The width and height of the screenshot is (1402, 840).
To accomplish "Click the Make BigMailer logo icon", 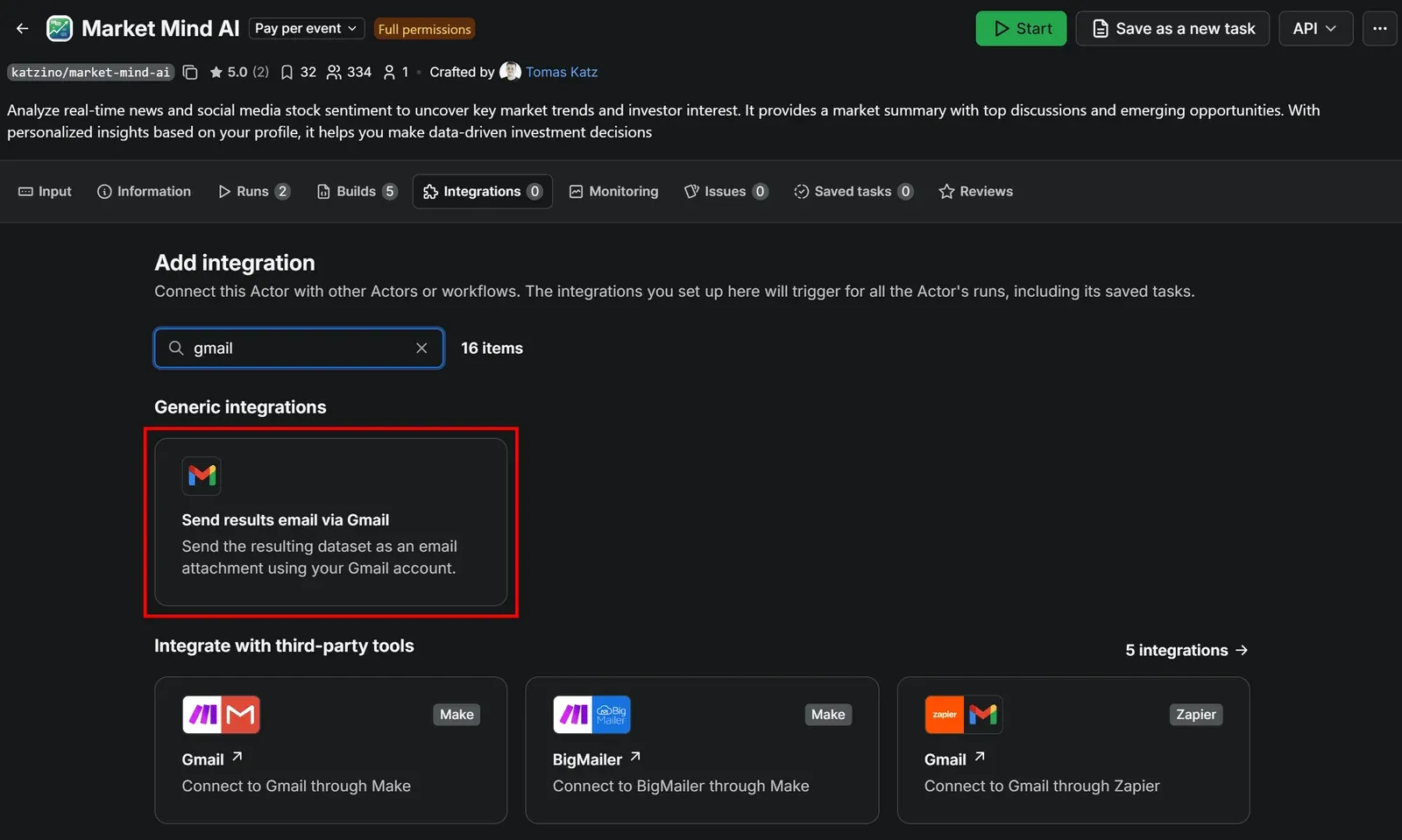I will tap(591, 715).
